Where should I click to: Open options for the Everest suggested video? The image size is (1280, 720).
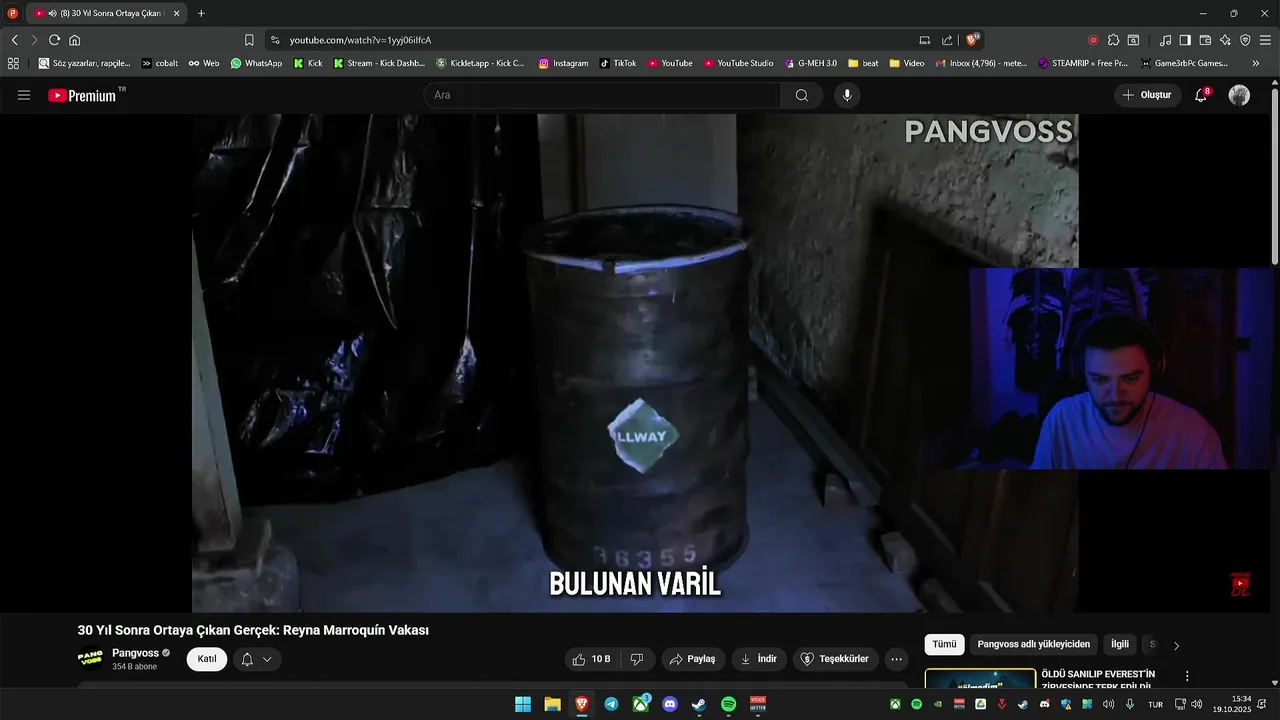point(1187,676)
